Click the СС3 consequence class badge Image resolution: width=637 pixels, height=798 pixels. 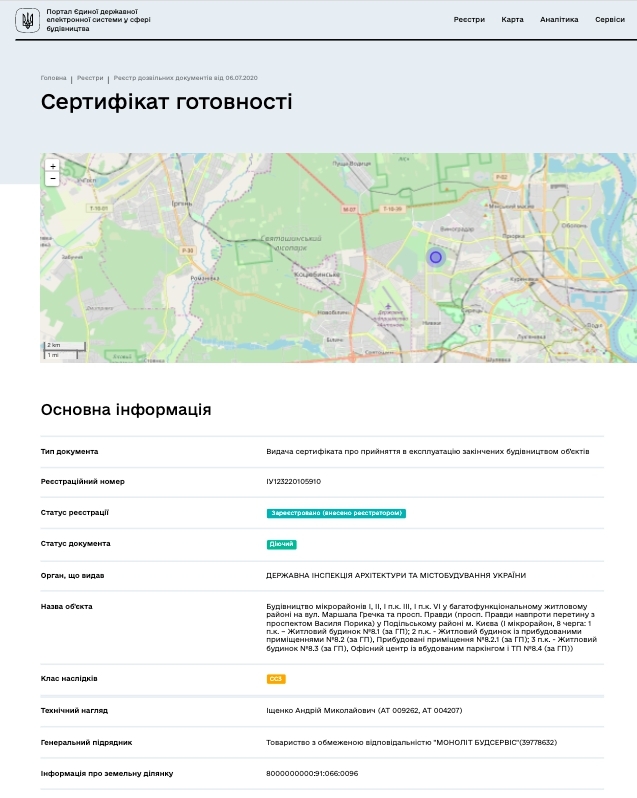coord(276,679)
